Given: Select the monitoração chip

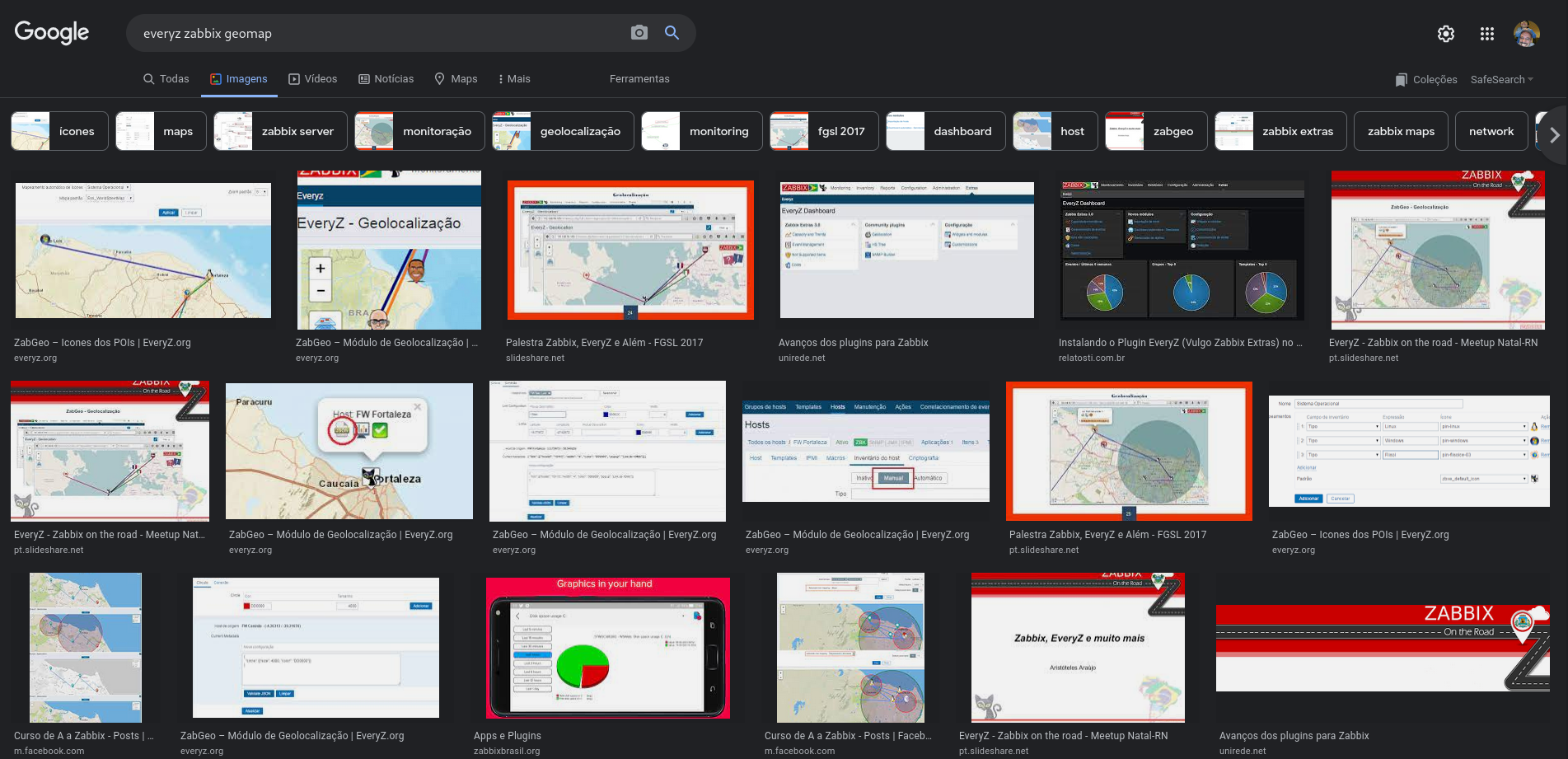Looking at the screenshot, I should pyautogui.click(x=420, y=131).
